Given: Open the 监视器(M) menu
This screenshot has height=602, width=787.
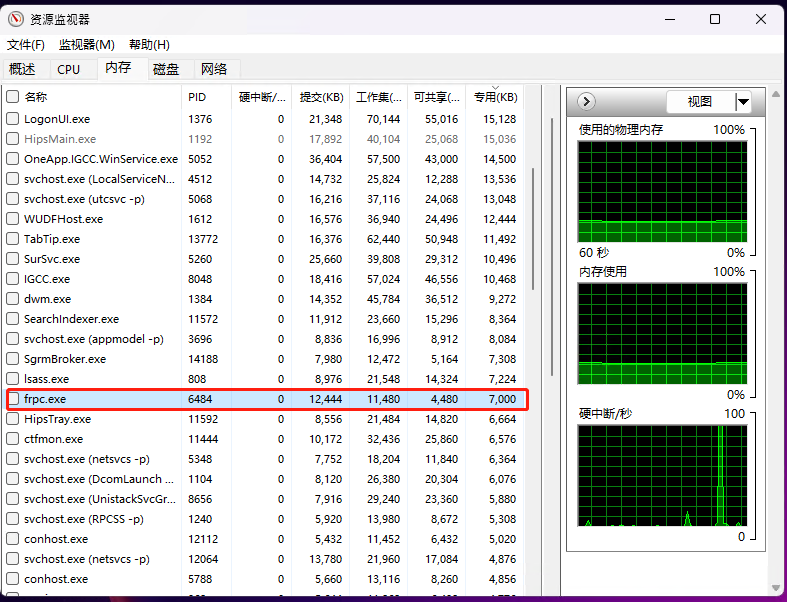Looking at the screenshot, I should pos(86,45).
